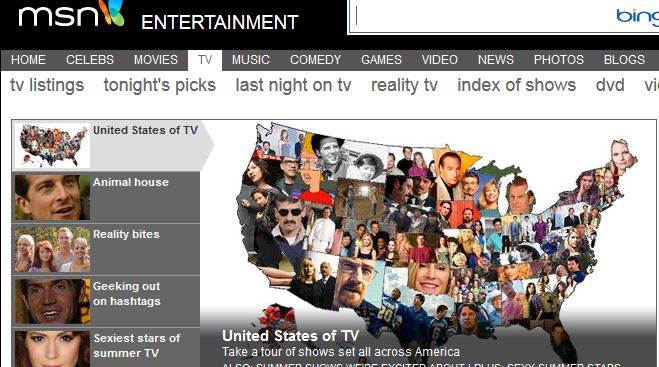Go to the HOME tab
This screenshot has height=367, width=659.
click(28, 60)
